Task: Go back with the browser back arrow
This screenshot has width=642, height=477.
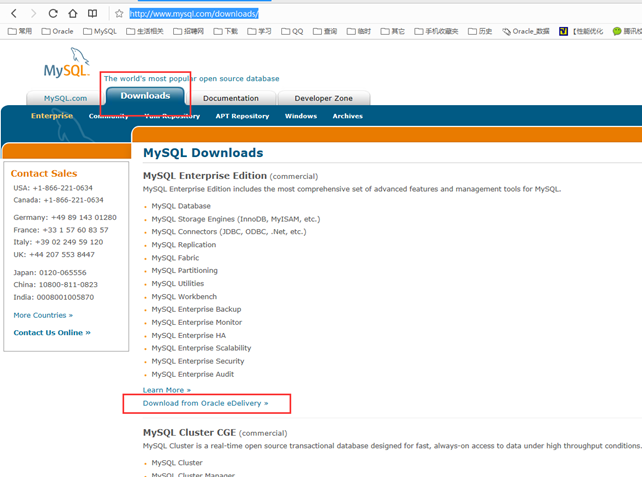Action: tap(14, 14)
